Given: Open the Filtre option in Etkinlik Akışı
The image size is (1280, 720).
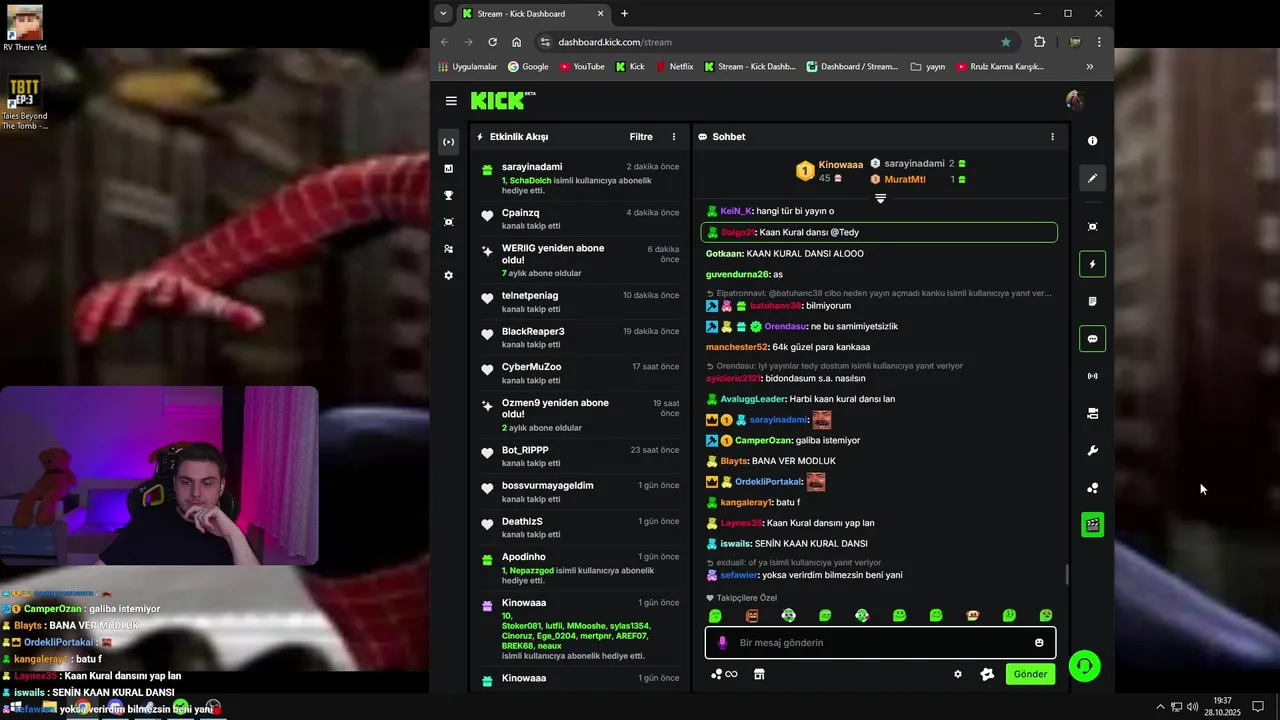Looking at the screenshot, I should [641, 137].
